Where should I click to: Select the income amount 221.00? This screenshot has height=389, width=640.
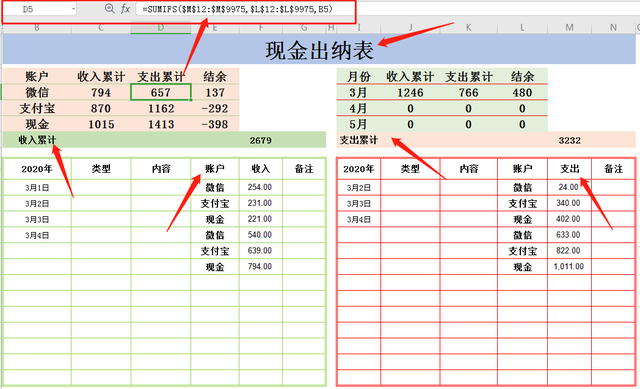[260, 219]
